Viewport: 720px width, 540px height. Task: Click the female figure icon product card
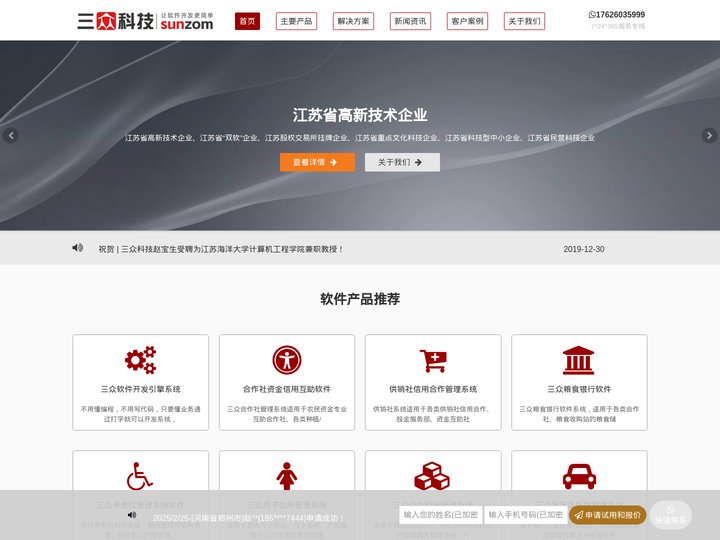point(287,476)
